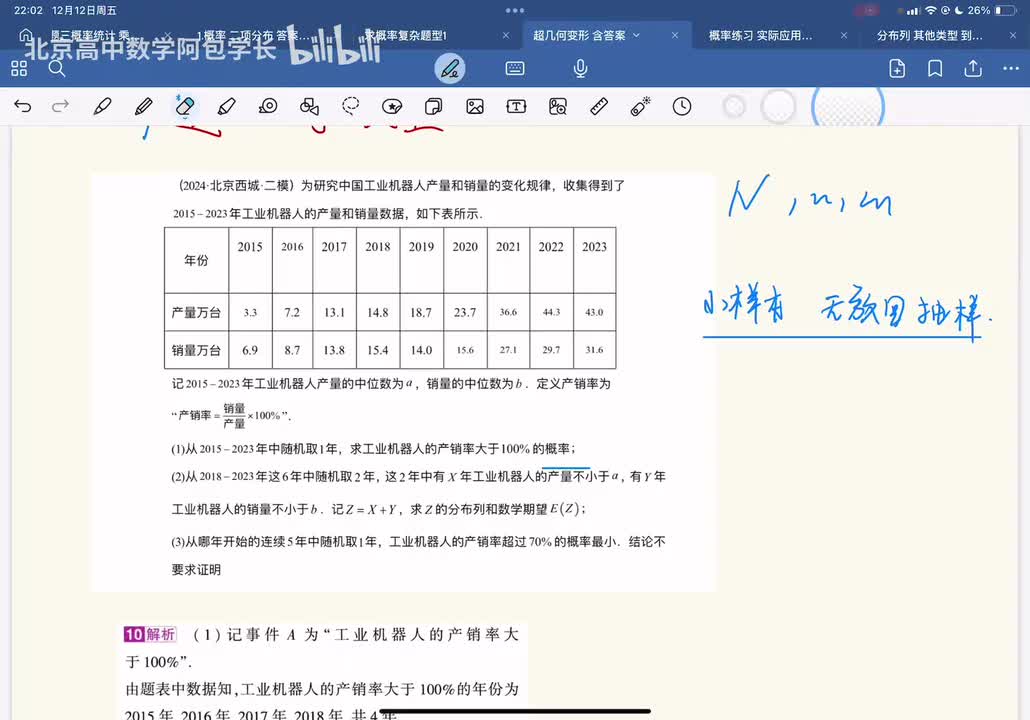Screen dimensions: 1030x720
Task: Switch to the 求概率复杂题型1 tab
Action: tap(406, 35)
